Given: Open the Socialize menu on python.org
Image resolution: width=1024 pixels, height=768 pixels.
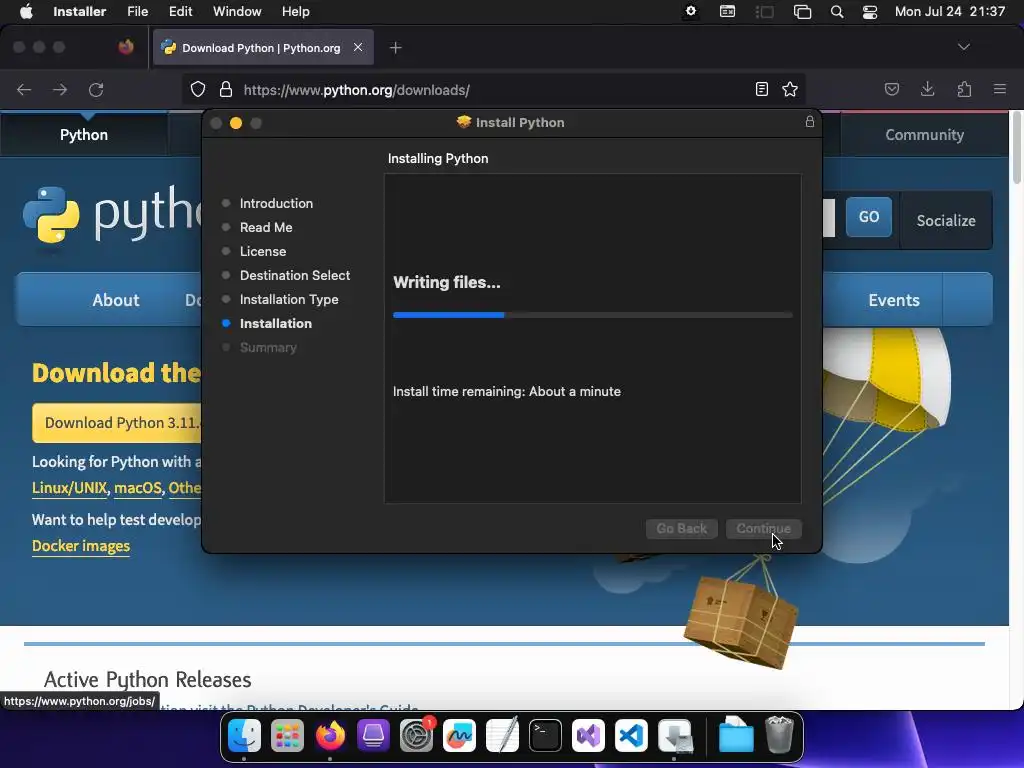Looking at the screenshot, I should pyautogui.click(x=946, y=221).
